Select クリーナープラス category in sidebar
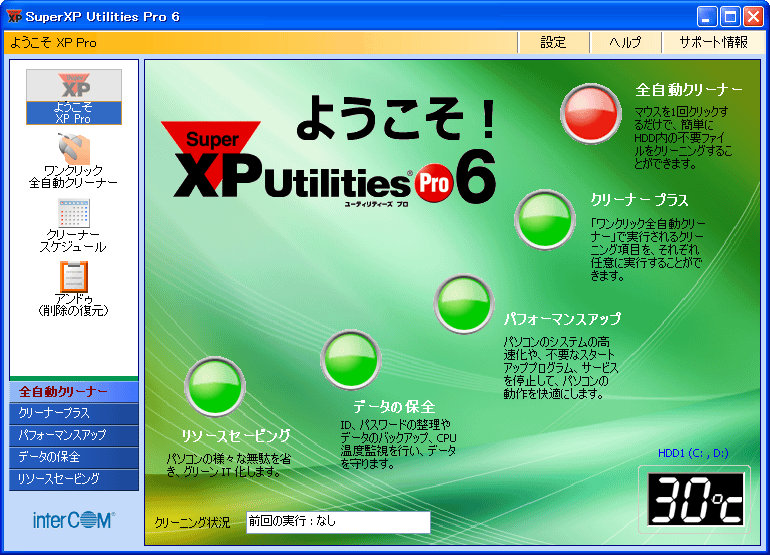 pos(74,413)
